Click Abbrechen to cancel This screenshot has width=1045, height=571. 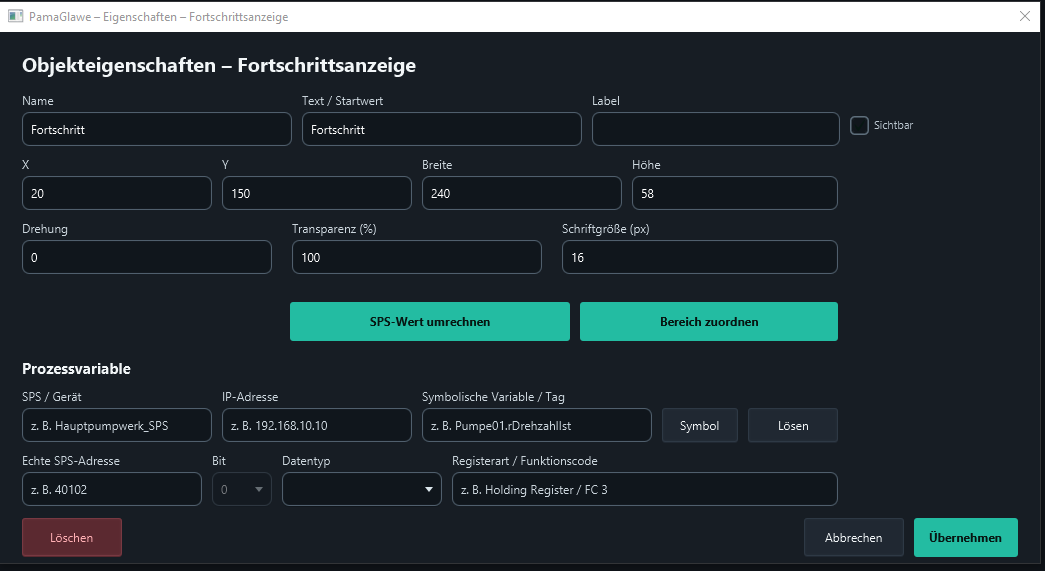pos(854,538)
